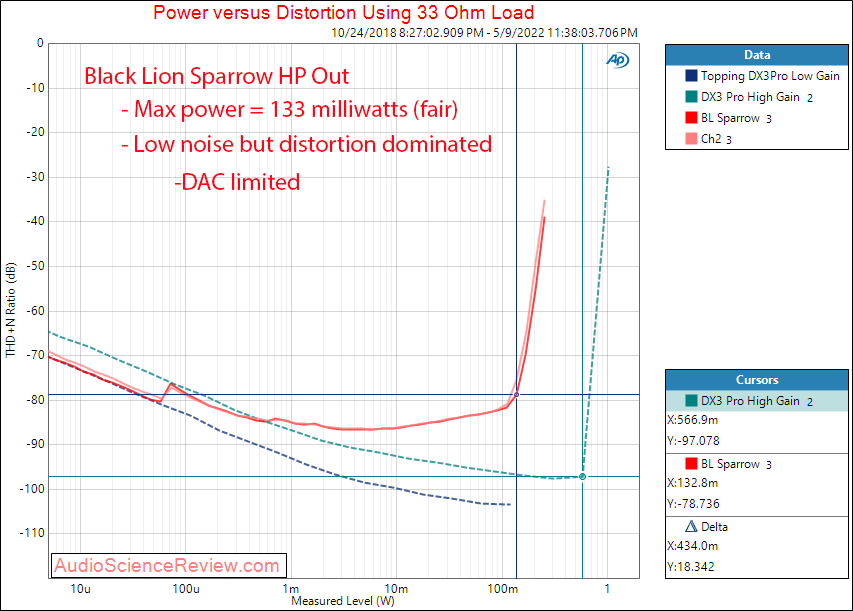Click the Topping DX3Pro Low Gain color swatch
The width and height of the screenshot is (853, 611).
pos(691,76)
